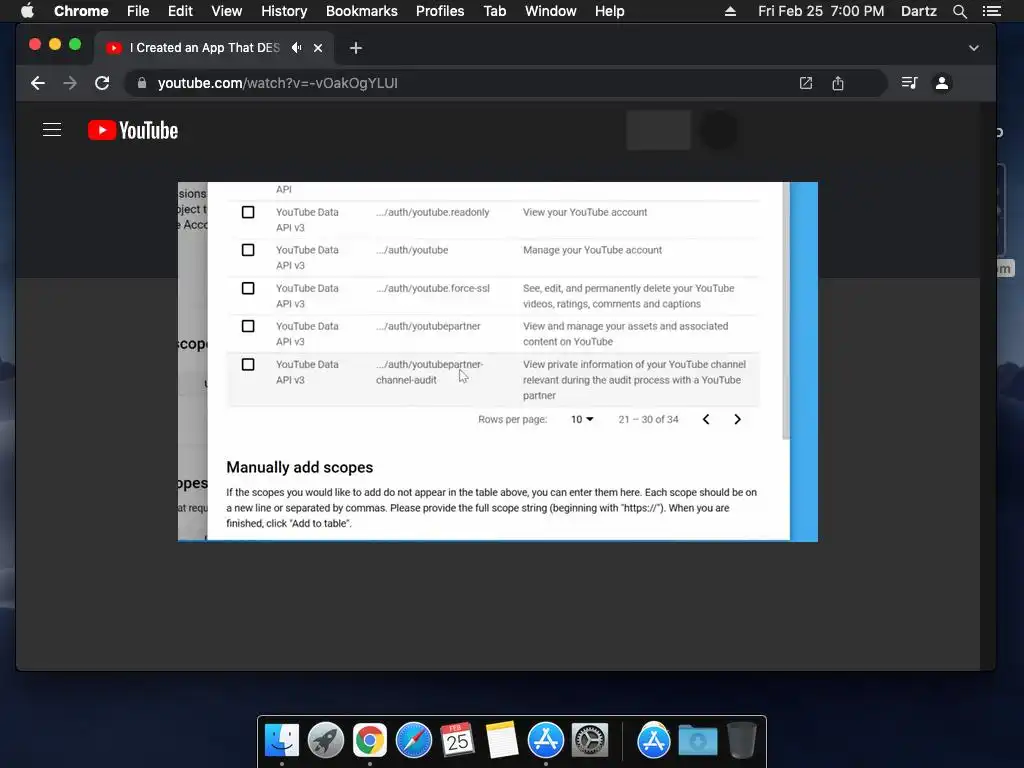The height and width of the screenshot is (768, 1024).
Task: Click the lock icon in address bar
Action: click(x=142, y=83)
